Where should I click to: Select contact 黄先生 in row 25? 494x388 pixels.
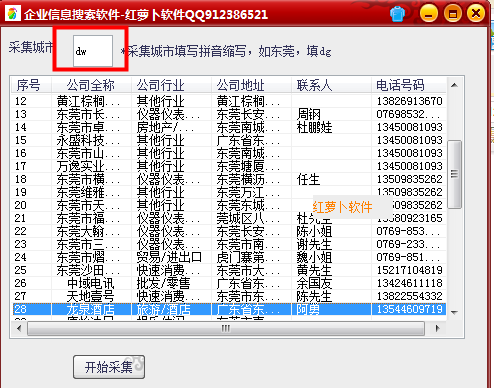pos(314,270)
